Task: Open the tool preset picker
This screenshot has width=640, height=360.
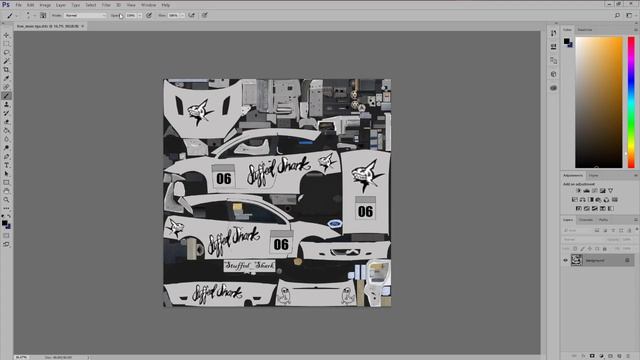Action: pos(11,15)
